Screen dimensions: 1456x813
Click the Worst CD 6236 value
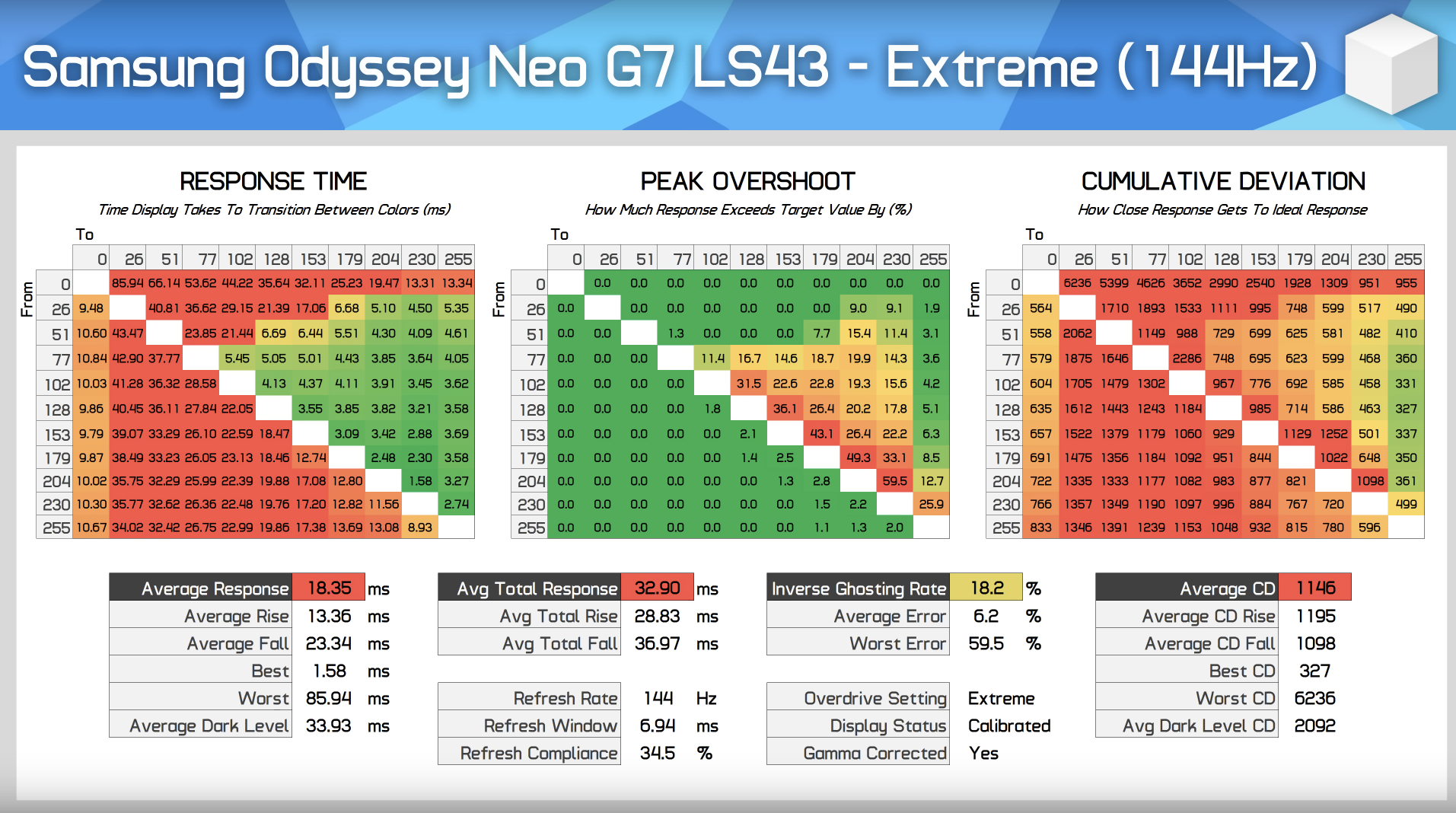point(1315,698)
